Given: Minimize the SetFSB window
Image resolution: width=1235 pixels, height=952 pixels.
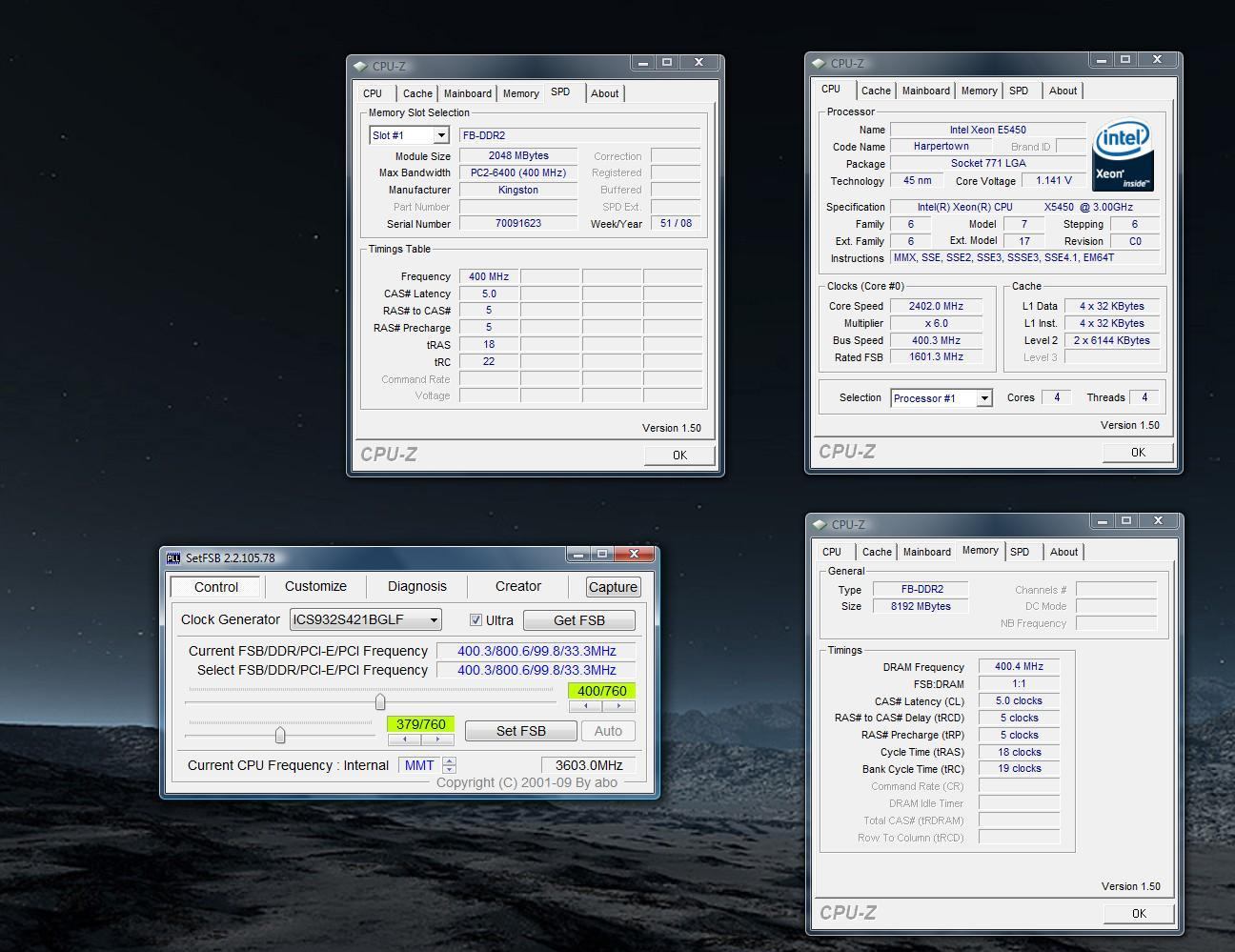Looking at the screenshot, I should pyautogui.click(x=577, y=554).
